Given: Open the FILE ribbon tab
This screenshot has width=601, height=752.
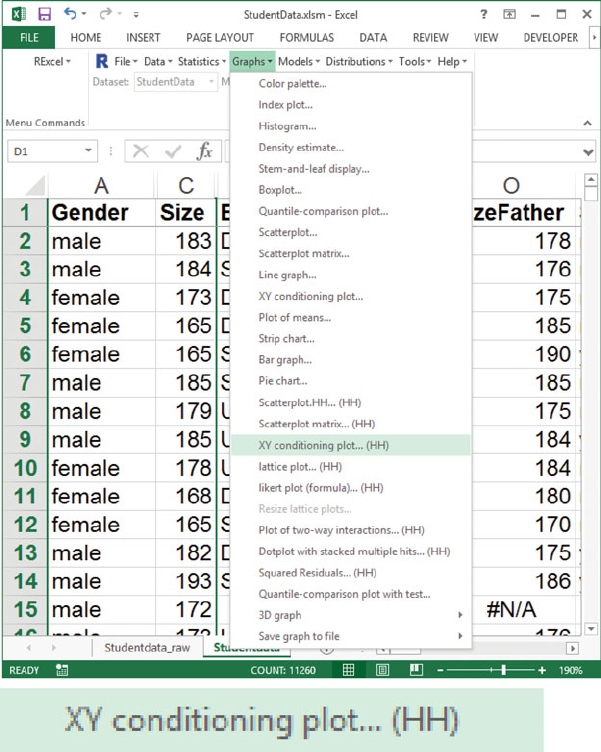Looking at the screenshot, I should (29, 37).
